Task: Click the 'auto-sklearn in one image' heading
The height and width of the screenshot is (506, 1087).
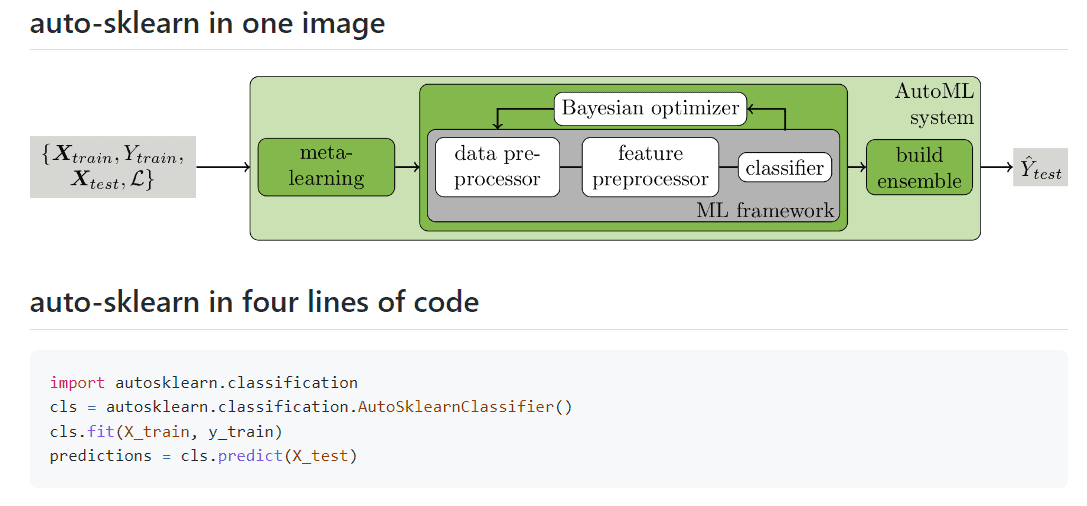Action: [207, 23]
